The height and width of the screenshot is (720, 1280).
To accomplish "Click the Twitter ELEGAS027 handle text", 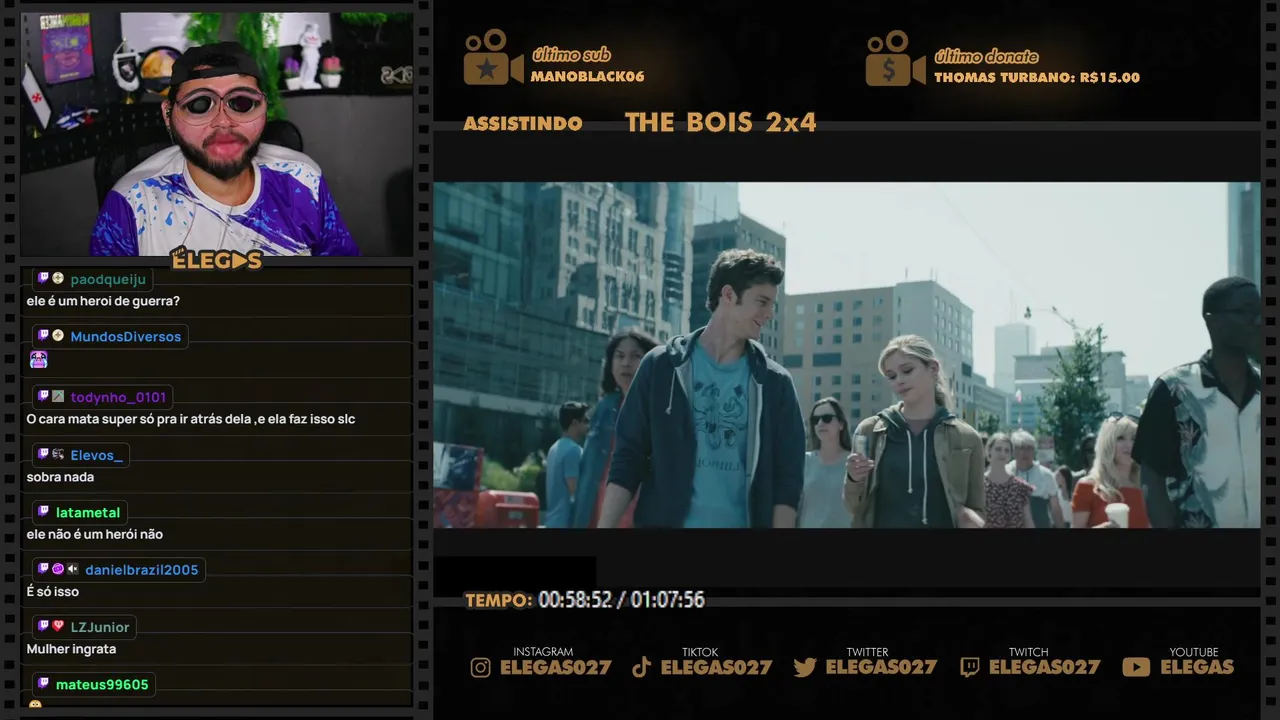I will (x=881, y=668).
